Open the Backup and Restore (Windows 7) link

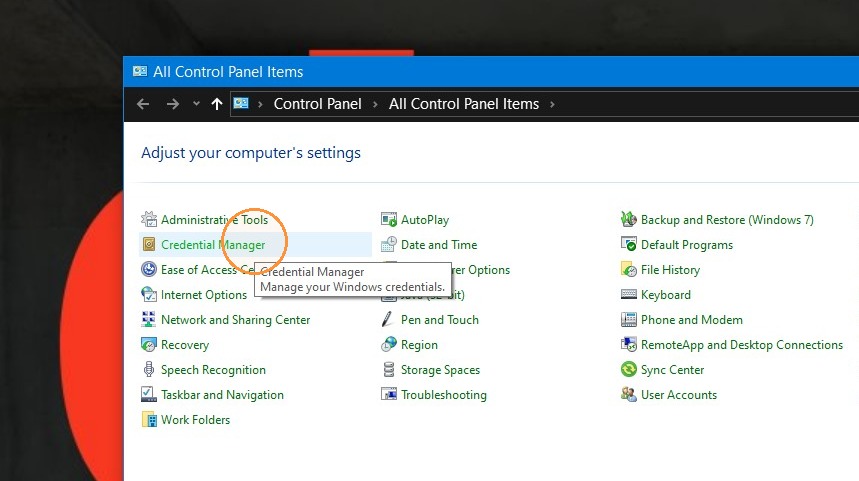coord(728,220)
